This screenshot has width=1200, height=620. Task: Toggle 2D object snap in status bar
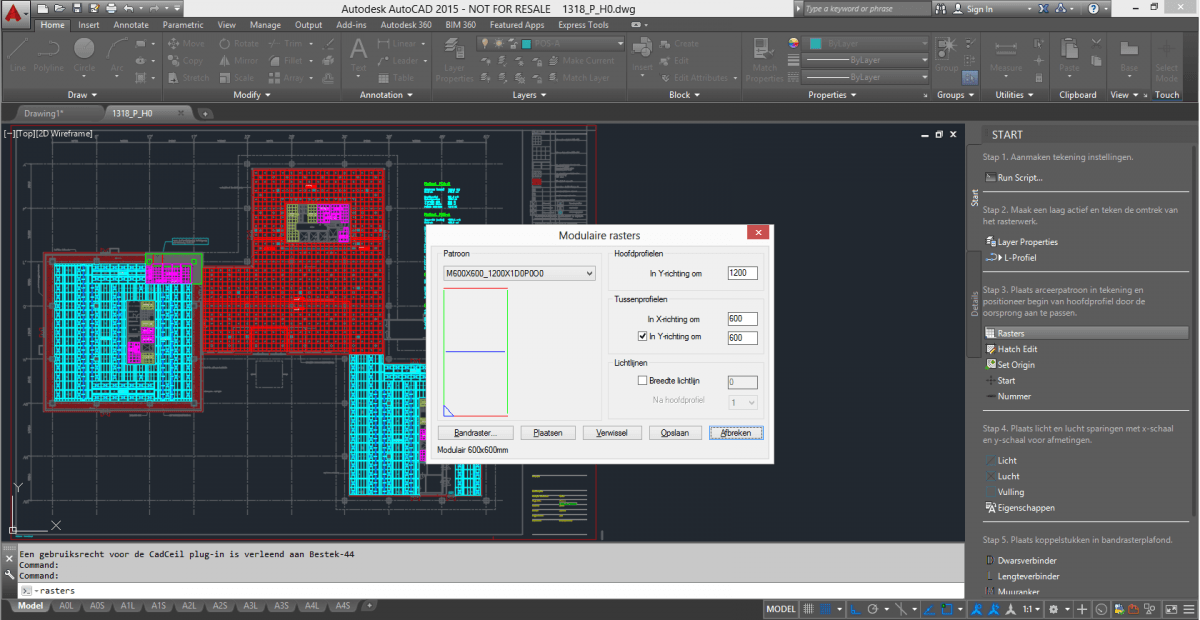pos(947,609)
